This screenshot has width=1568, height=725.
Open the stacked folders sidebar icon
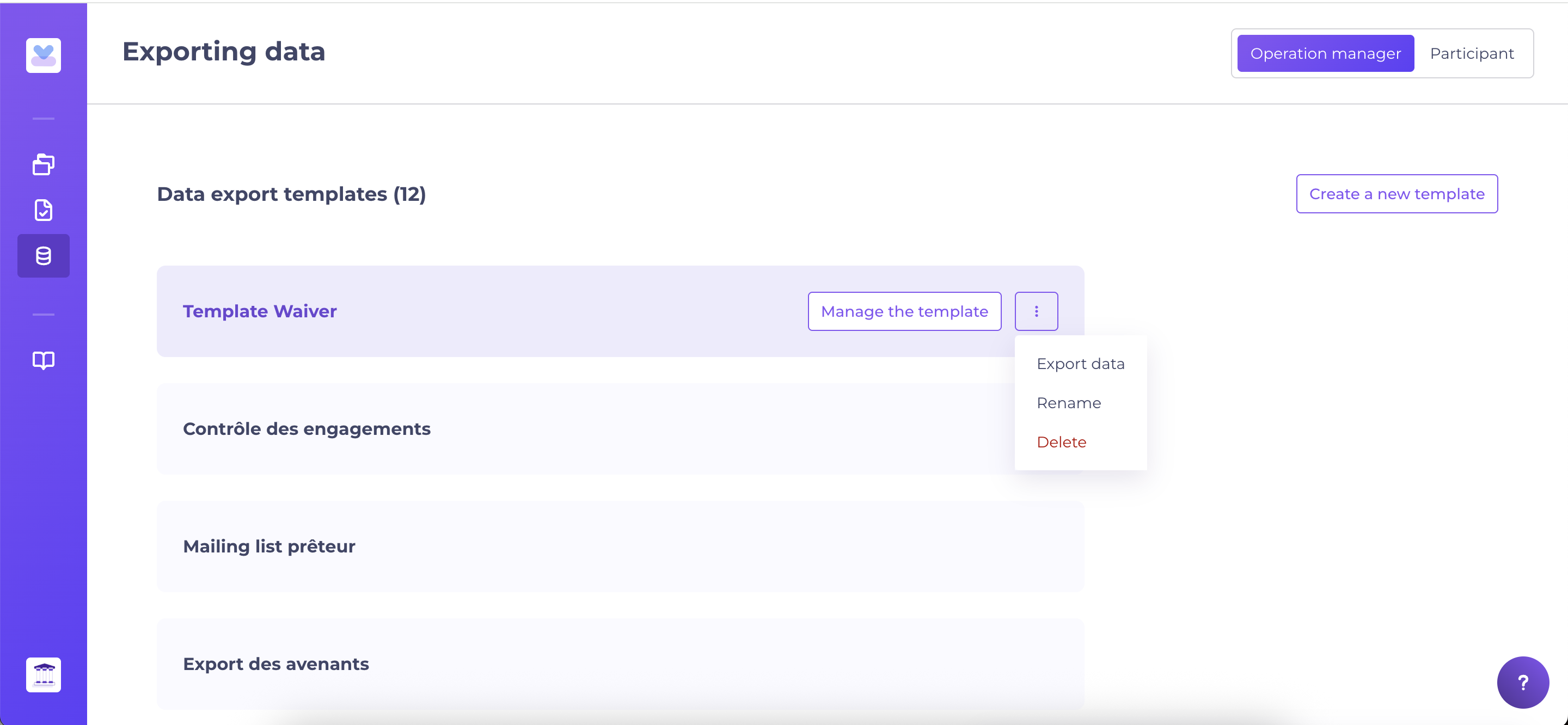click(x=43, y=164)
